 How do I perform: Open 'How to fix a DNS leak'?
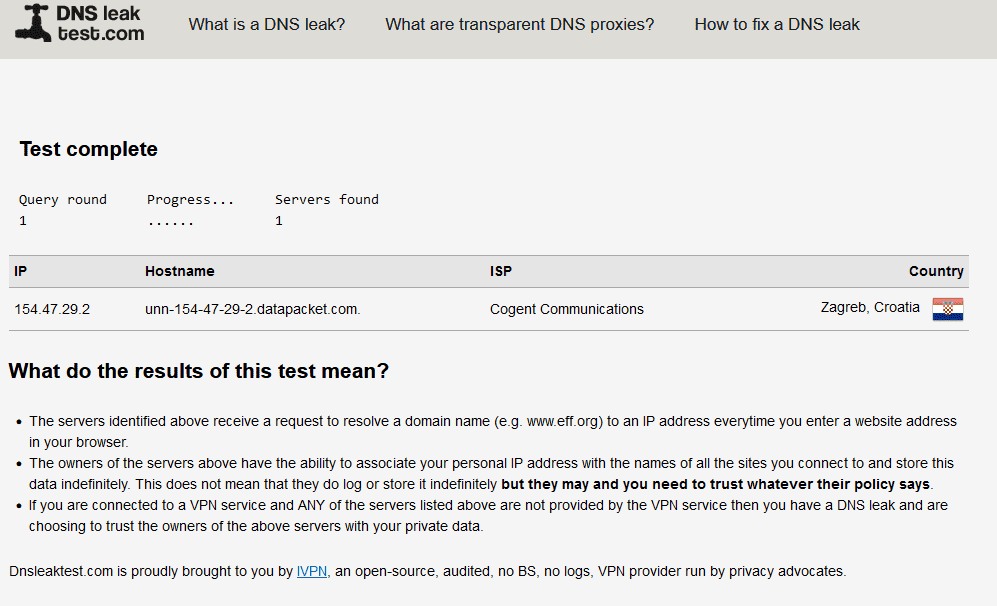[x=776, y=24]
